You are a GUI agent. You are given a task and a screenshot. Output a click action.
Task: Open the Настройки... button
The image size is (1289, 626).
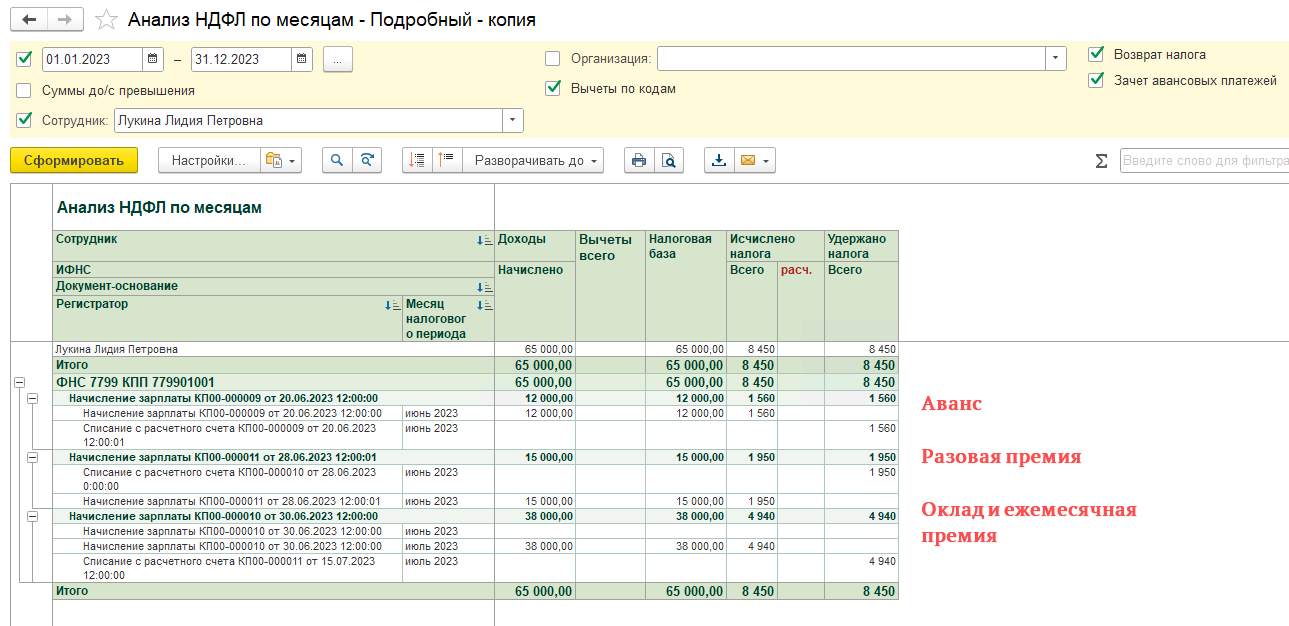(207, 160)
